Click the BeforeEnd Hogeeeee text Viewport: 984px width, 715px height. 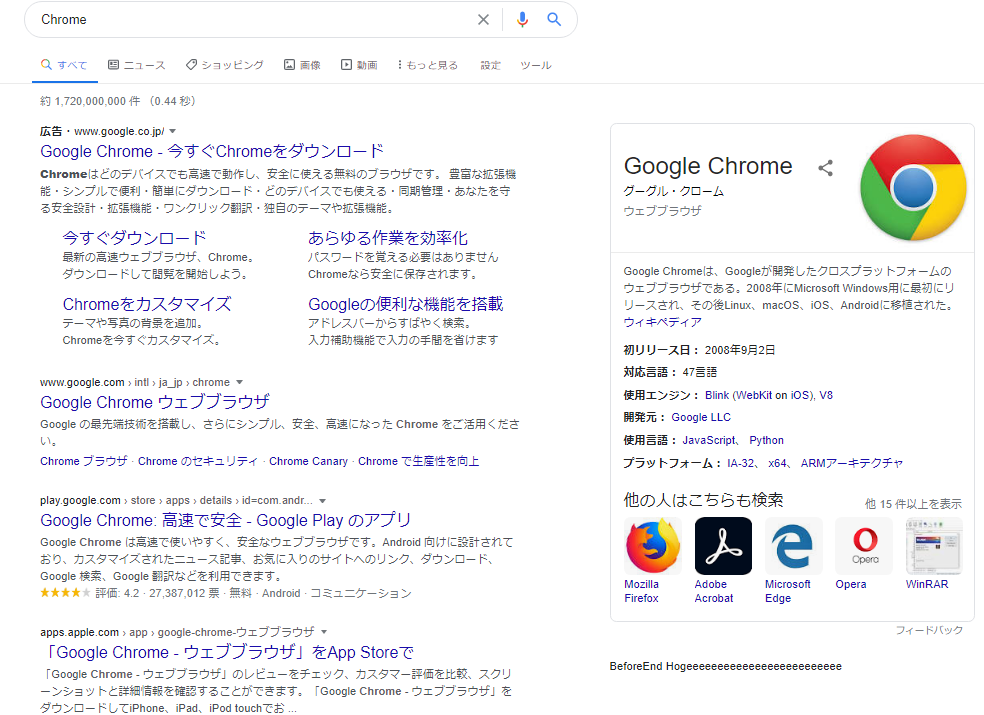pos(725,667)
